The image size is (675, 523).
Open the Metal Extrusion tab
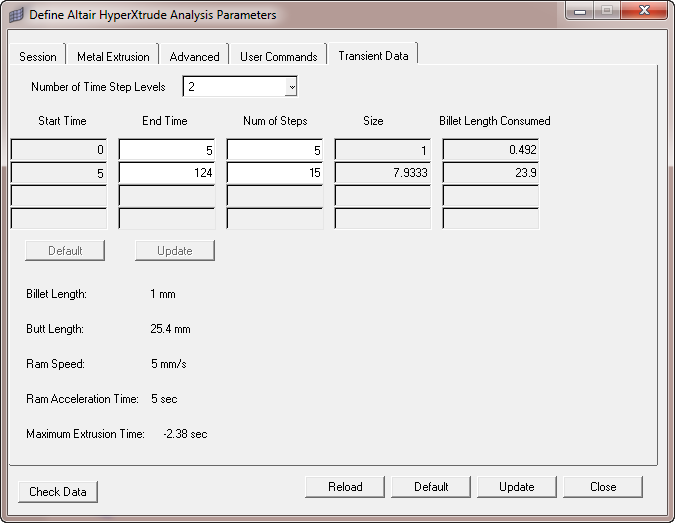(113, 56)
